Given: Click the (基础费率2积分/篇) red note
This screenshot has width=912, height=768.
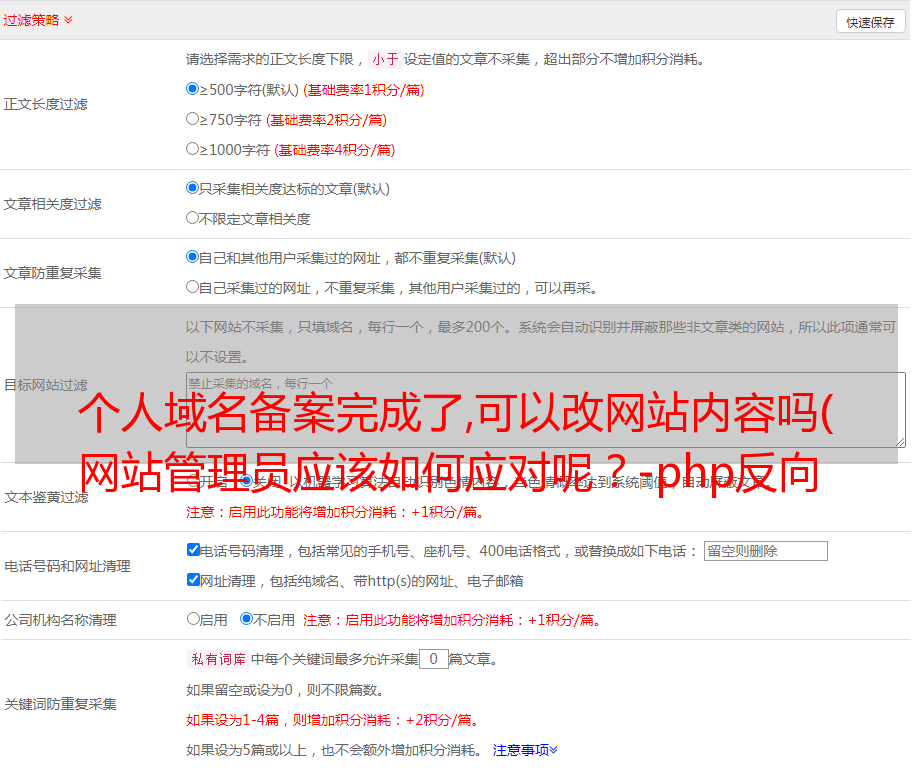Looking at the screenshot, I should point(326,120).
